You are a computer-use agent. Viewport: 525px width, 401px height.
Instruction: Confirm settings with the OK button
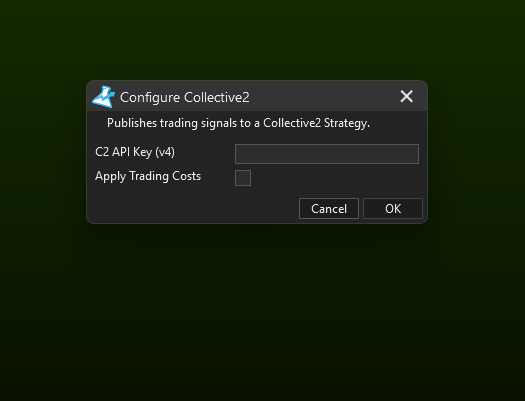pos(393,209)
